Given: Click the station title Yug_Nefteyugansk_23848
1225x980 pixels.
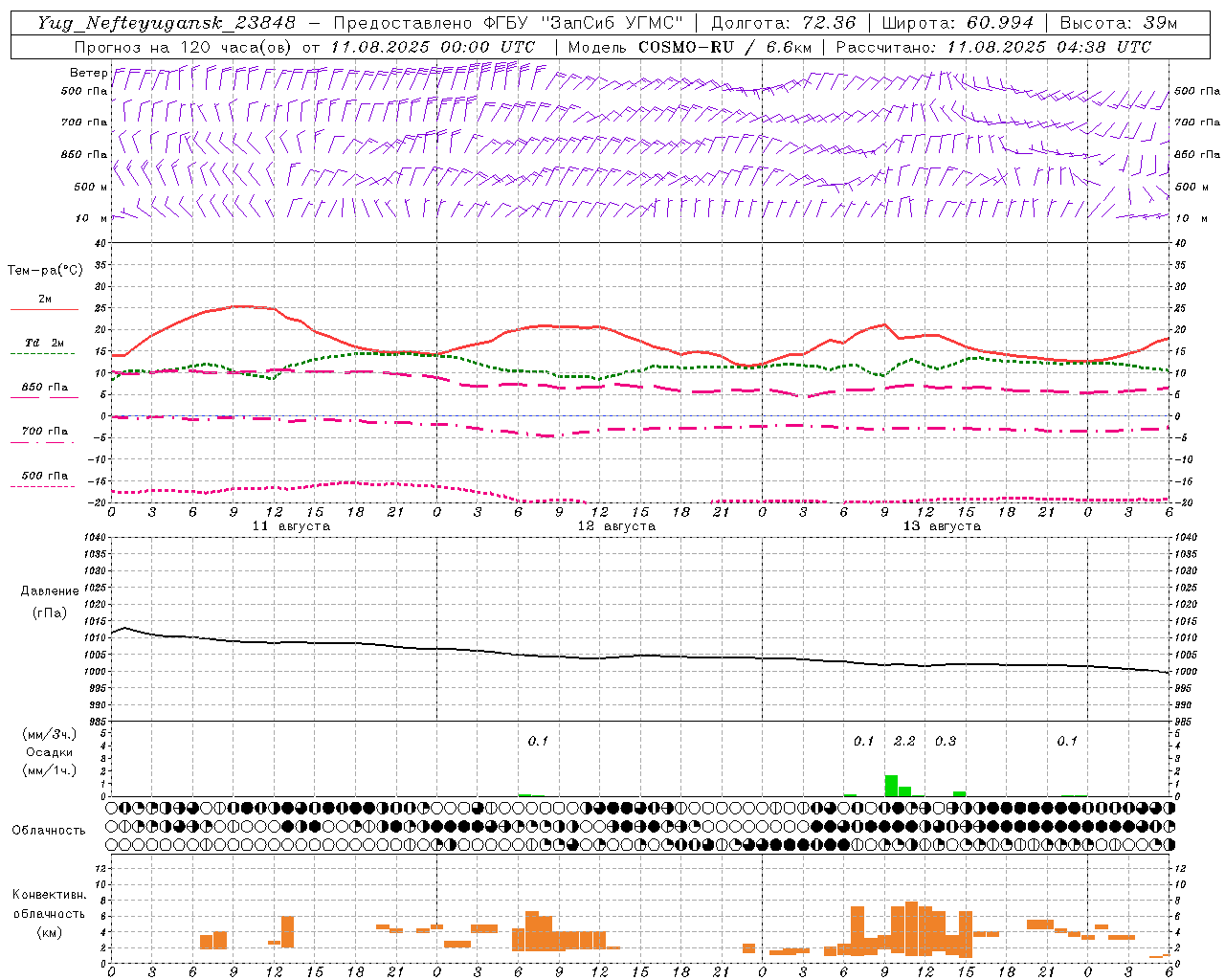Looking at the screenshot, I should 167,23.
